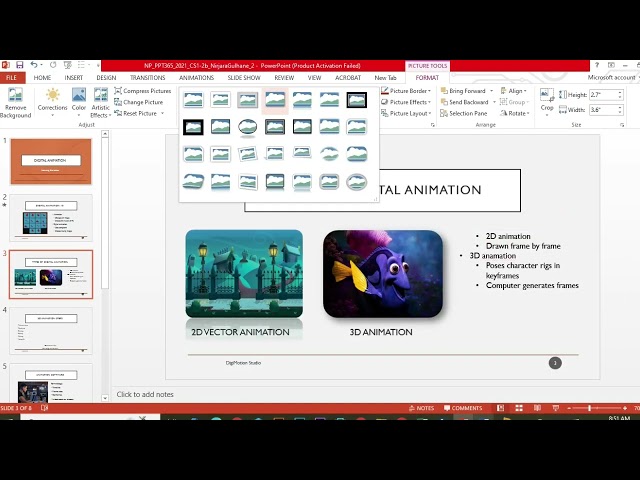640x480 pixels.
Task: Switch to Reading view icon
Action: tap(537, 408)
